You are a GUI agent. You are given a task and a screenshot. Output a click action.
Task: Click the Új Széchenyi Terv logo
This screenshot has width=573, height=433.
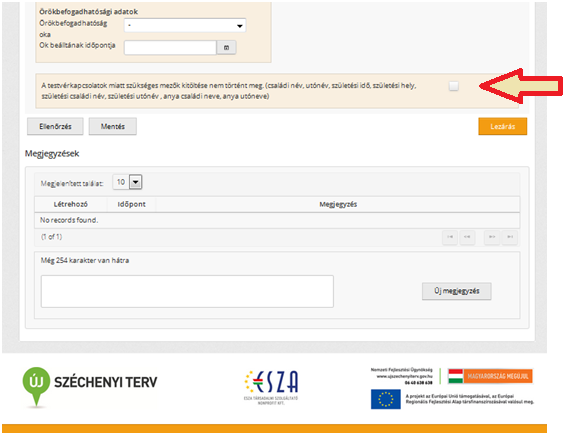tap(90, 386)
